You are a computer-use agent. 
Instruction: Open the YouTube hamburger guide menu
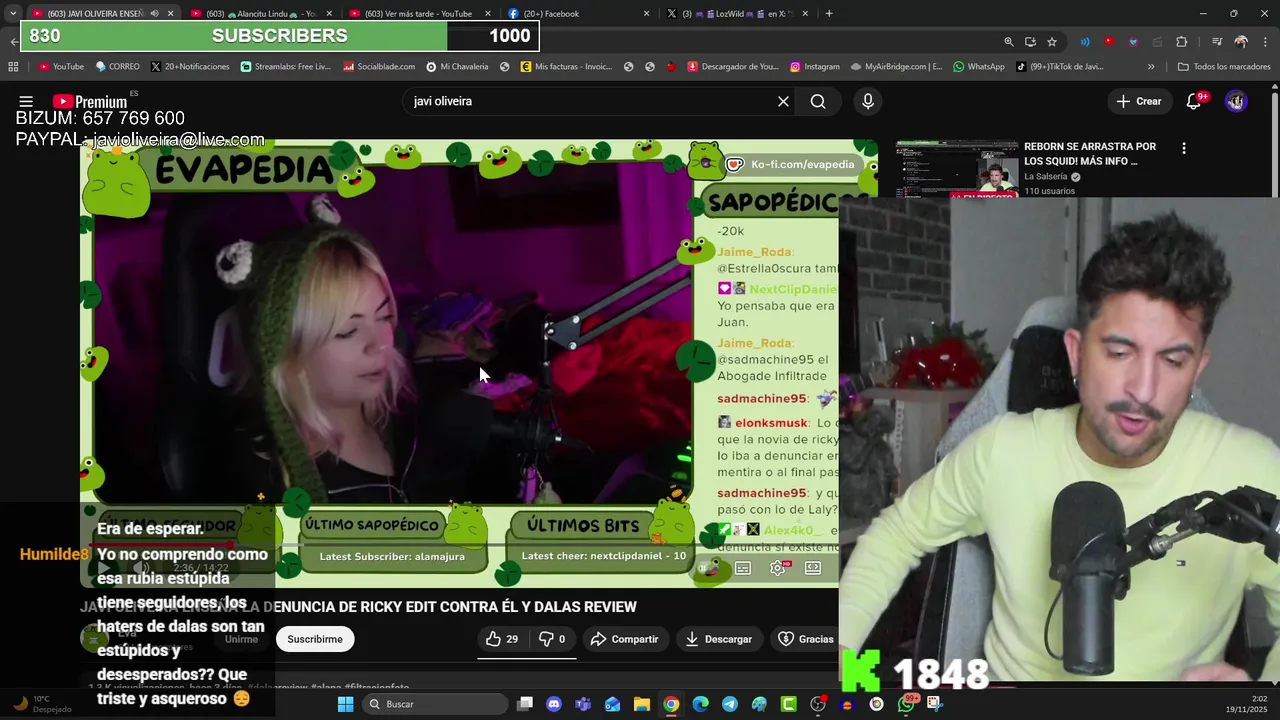pos(26,101)
